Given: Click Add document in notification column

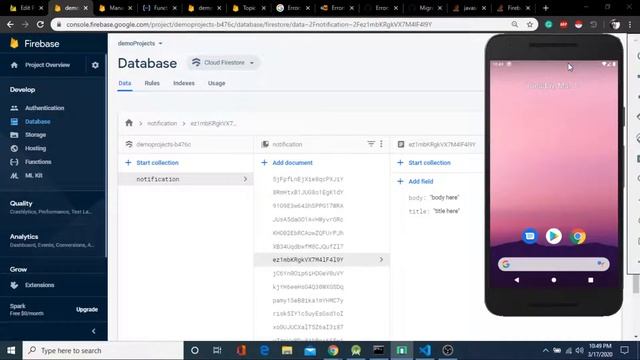Looking at the screenshot, I should 287,162.
